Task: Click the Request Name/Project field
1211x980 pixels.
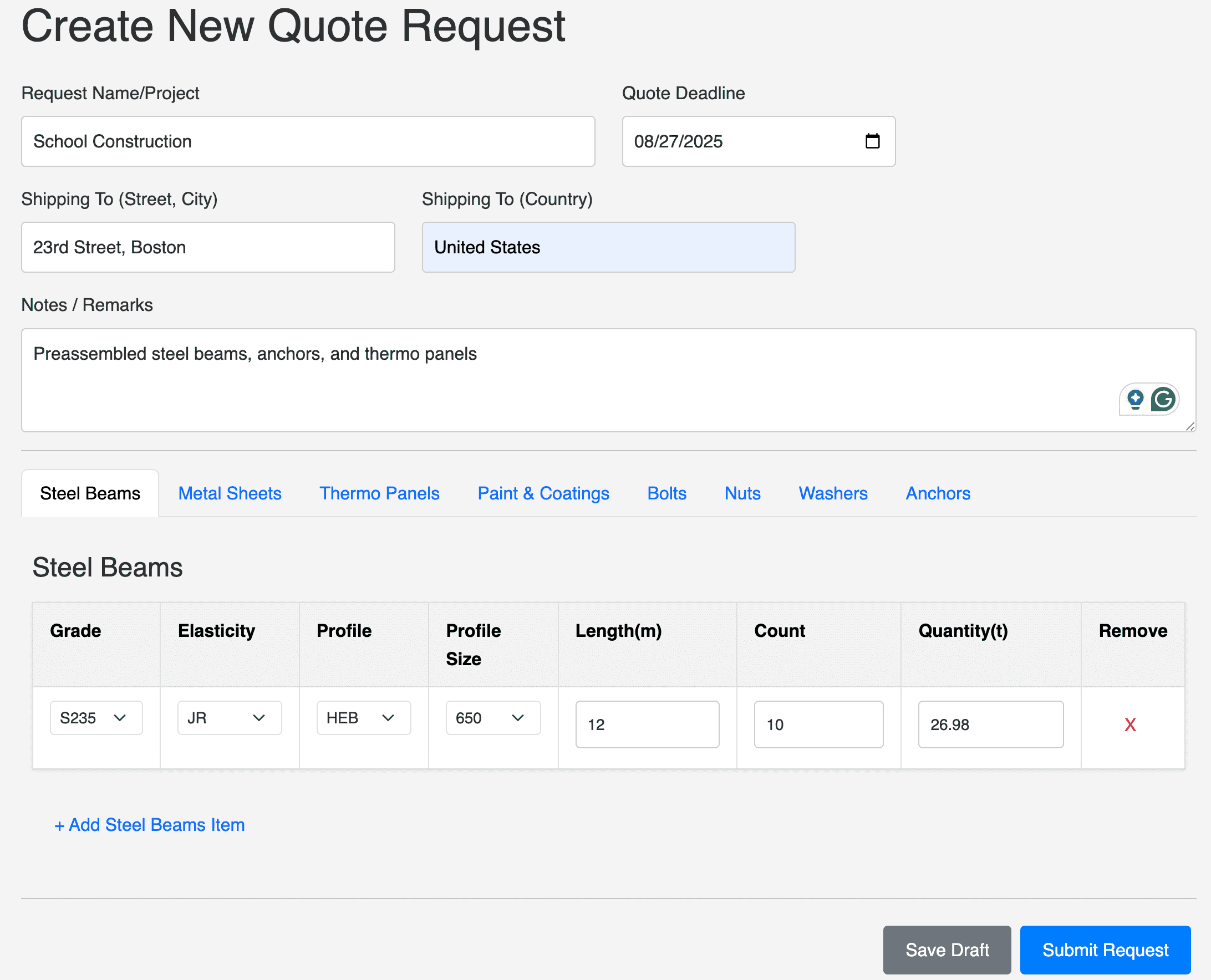Action: click(x=308, y=141)
